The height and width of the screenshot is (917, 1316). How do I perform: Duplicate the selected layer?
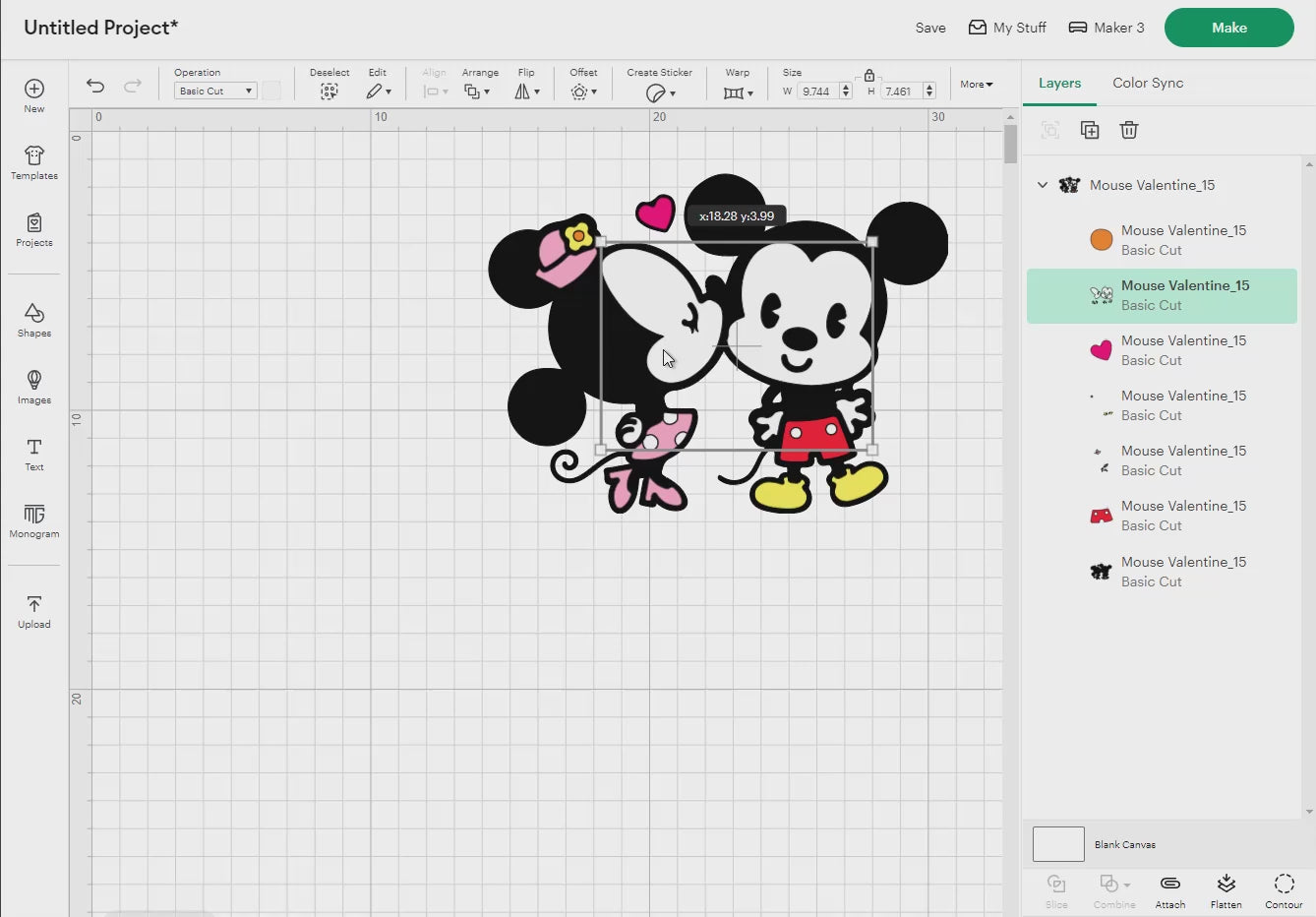click(x=1090, y=130)
